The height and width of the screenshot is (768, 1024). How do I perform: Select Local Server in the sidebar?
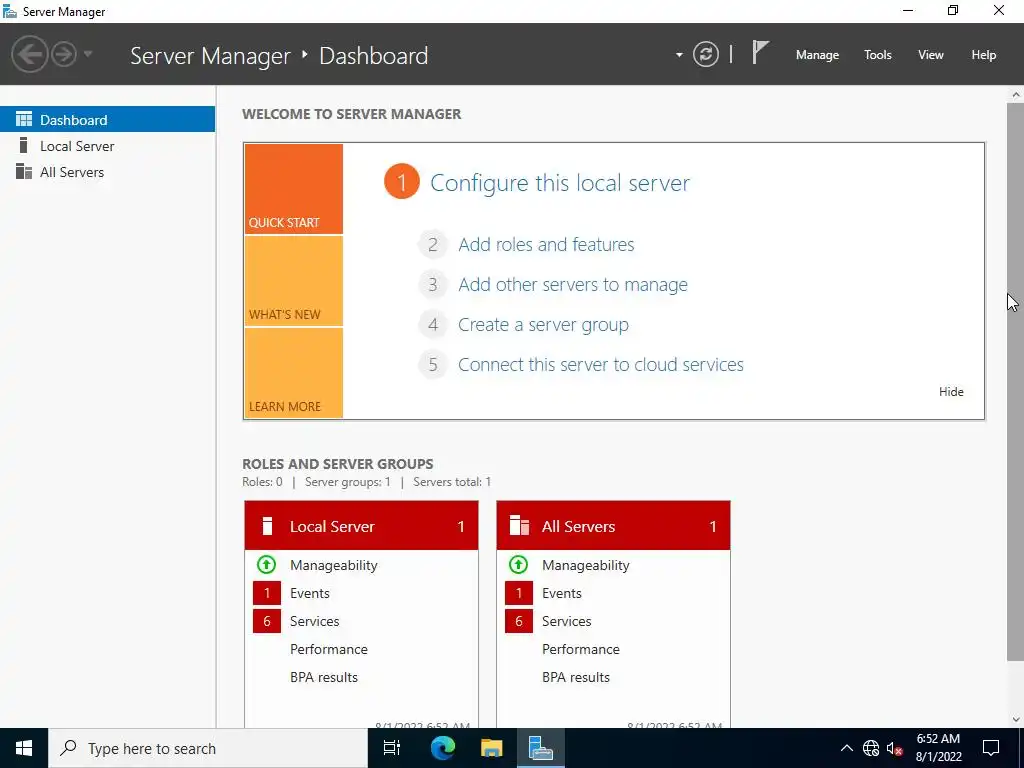pos(107,146)
